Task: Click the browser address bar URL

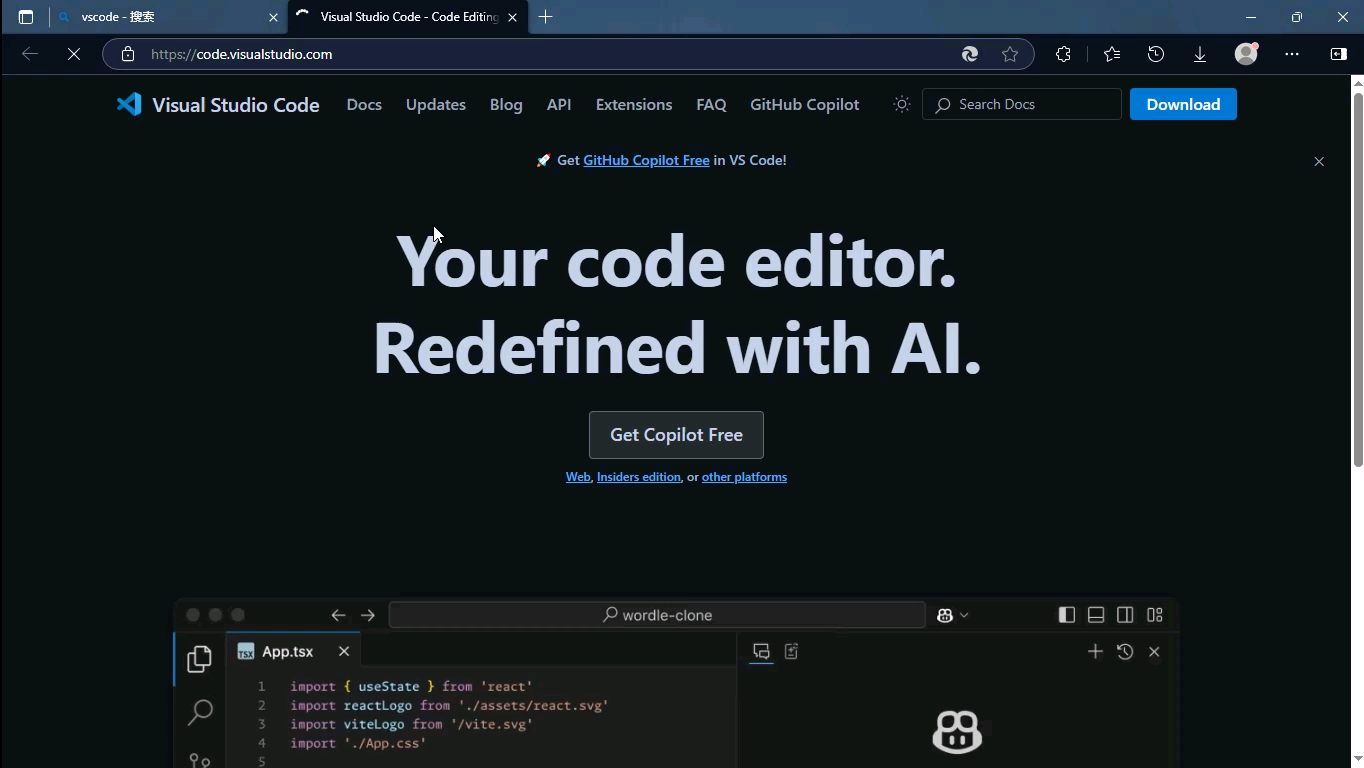Action: click(242, 54)
